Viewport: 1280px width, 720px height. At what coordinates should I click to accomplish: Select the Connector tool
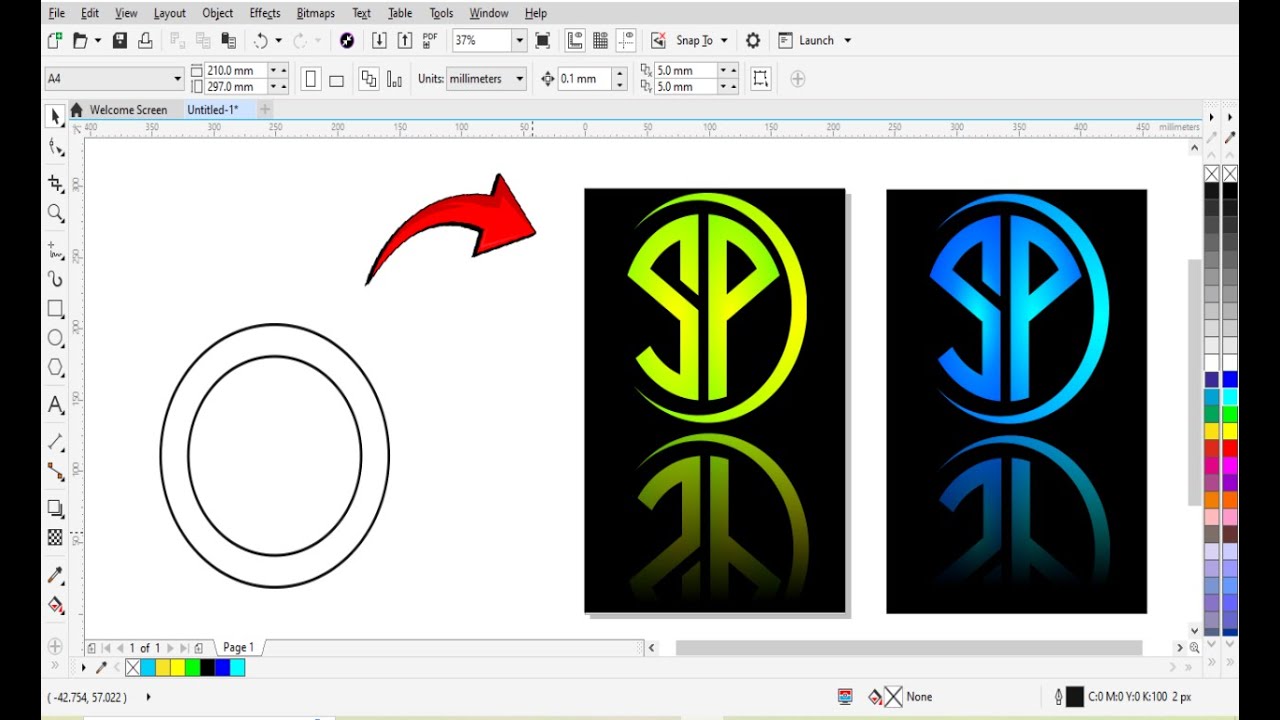point(56,472)
